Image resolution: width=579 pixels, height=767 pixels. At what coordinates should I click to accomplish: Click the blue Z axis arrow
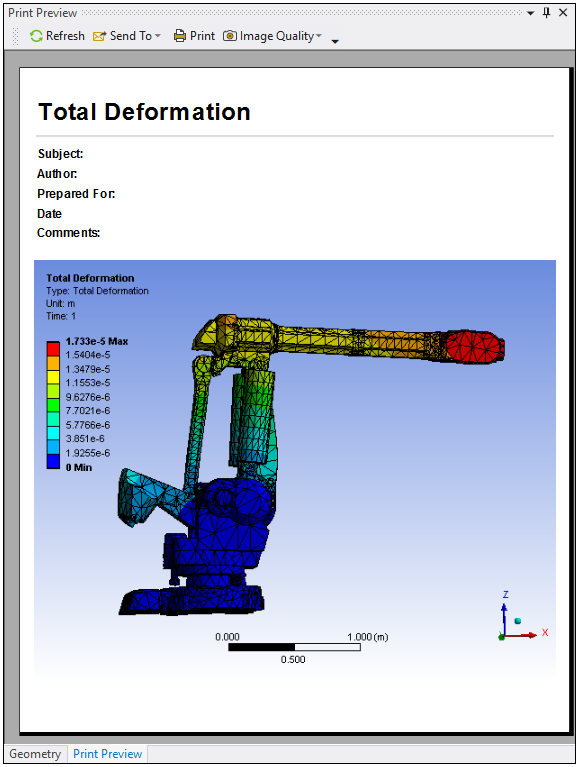(504, 619)
